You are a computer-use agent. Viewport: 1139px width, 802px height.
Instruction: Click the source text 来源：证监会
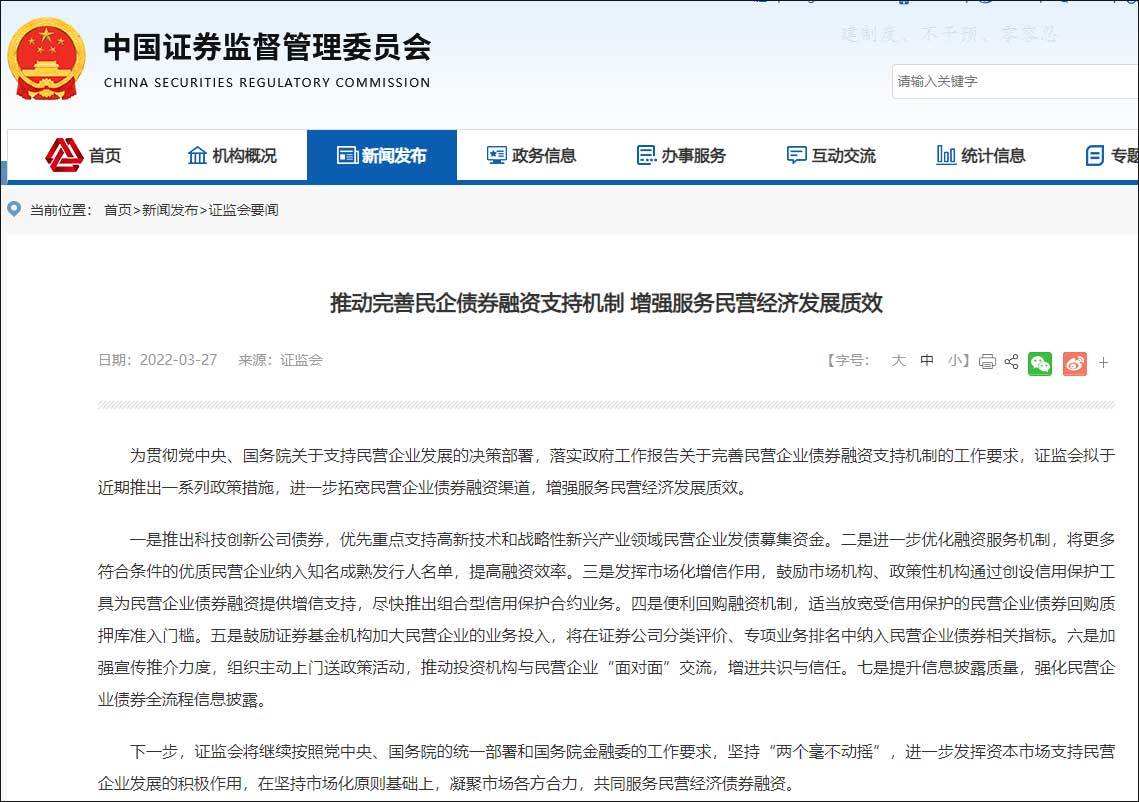pos(280,360)
